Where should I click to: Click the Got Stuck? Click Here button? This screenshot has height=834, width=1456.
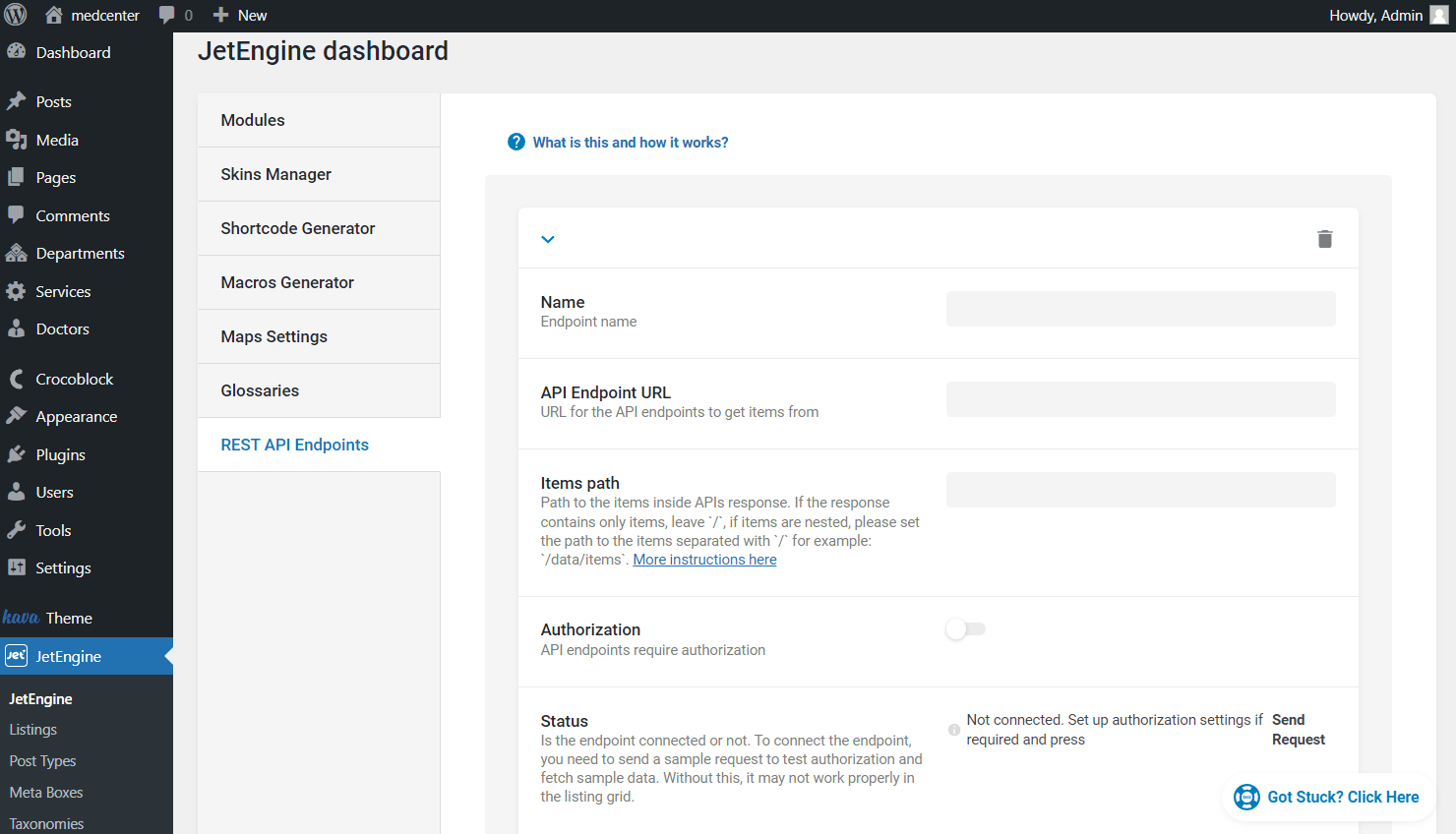coord(1327,797)
